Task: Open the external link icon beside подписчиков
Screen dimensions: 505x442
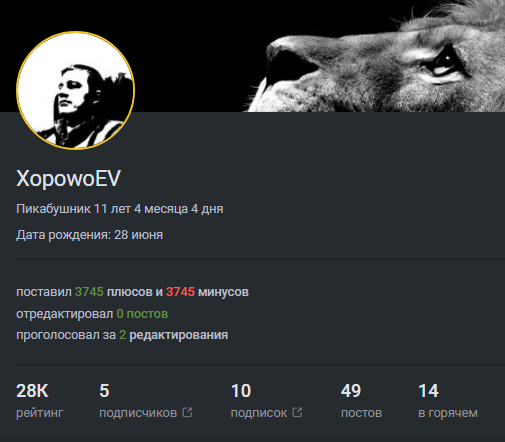Action: pos(187,412)
